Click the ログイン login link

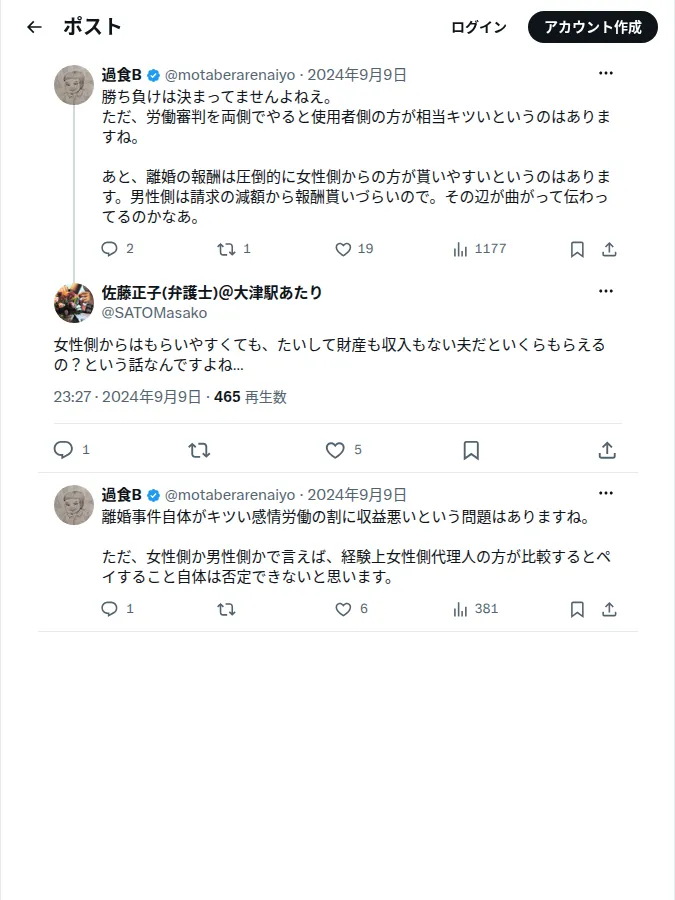(479, 27)
